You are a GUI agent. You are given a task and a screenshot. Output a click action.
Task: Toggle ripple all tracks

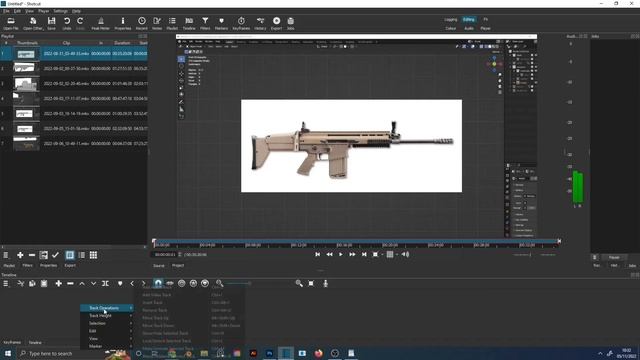click(193, 283)
